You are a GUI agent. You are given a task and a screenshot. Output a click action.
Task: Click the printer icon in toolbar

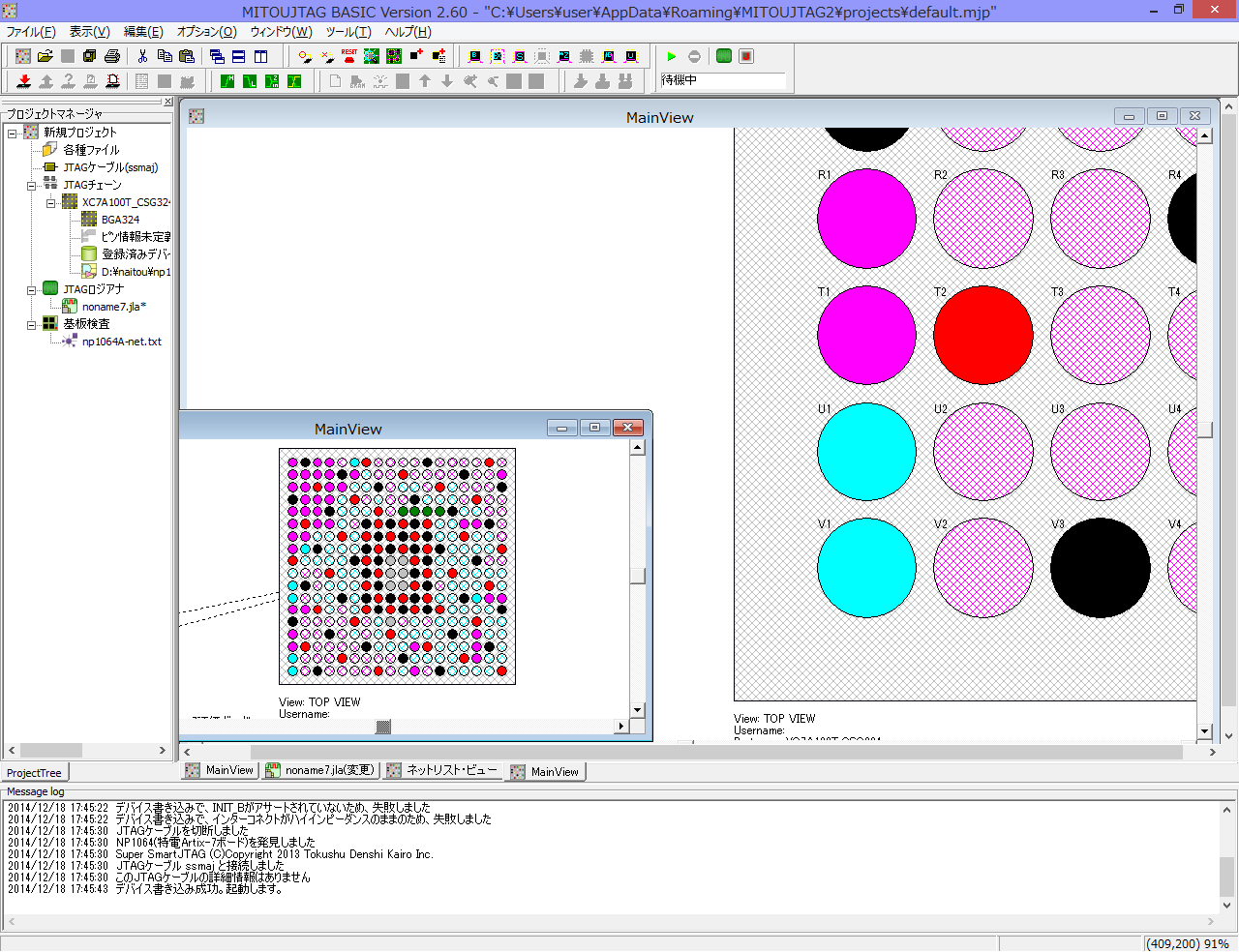pyautogui.click(x=112, y=56)
